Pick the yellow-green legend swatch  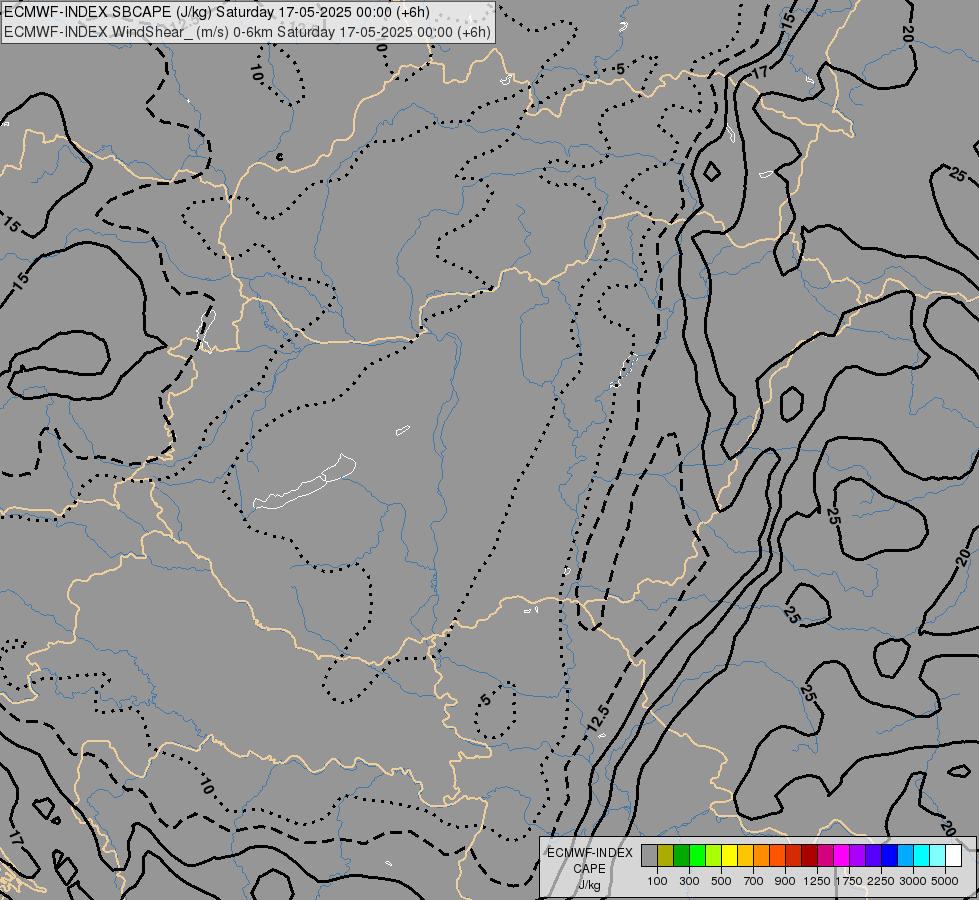click(x=714, y=856)
